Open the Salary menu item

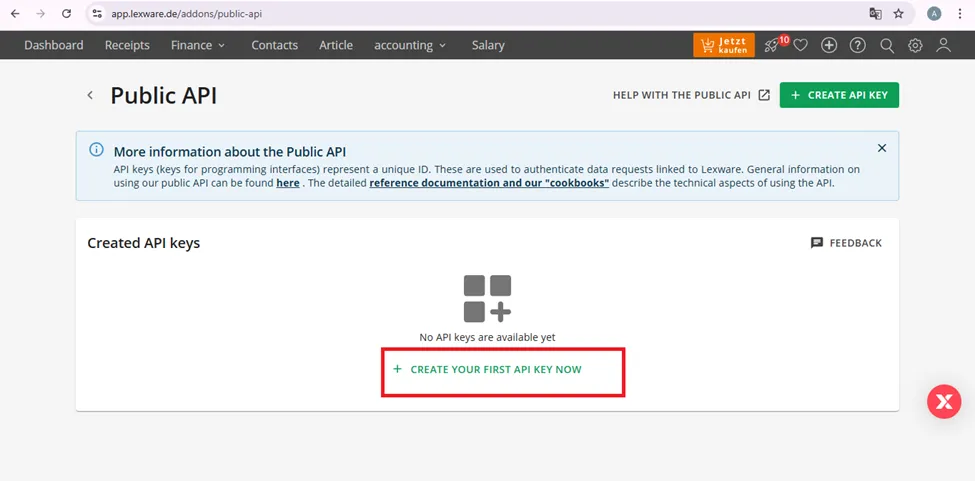(x=488, y=45)
